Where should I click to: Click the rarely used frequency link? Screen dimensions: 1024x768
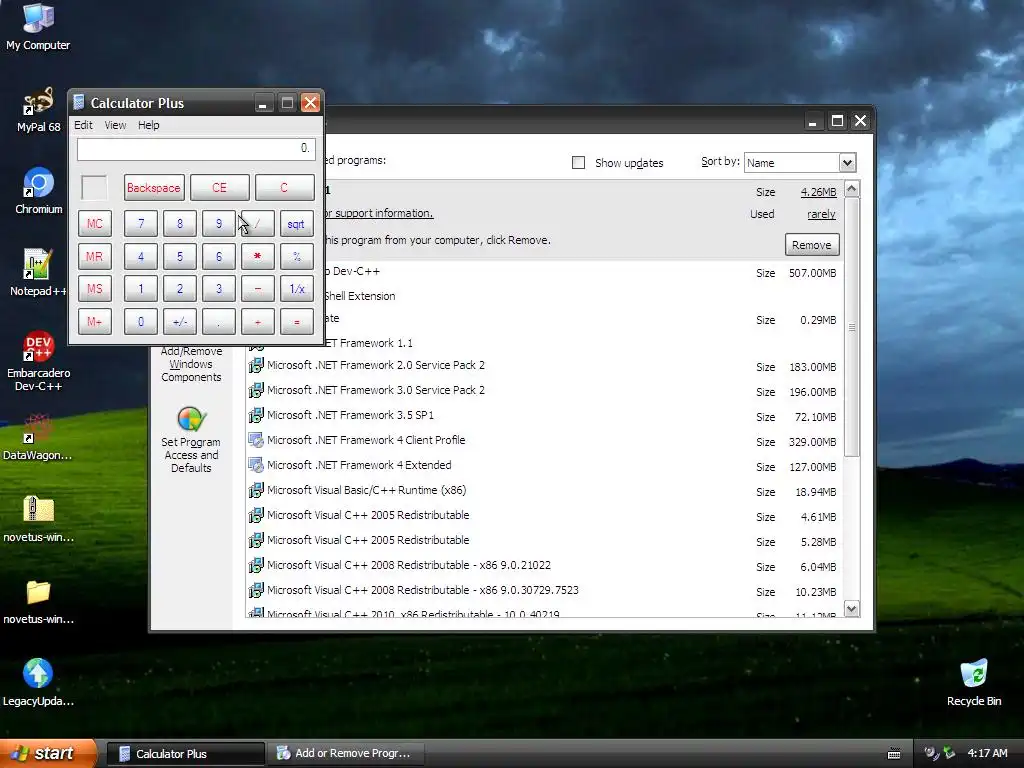(821, 214)
